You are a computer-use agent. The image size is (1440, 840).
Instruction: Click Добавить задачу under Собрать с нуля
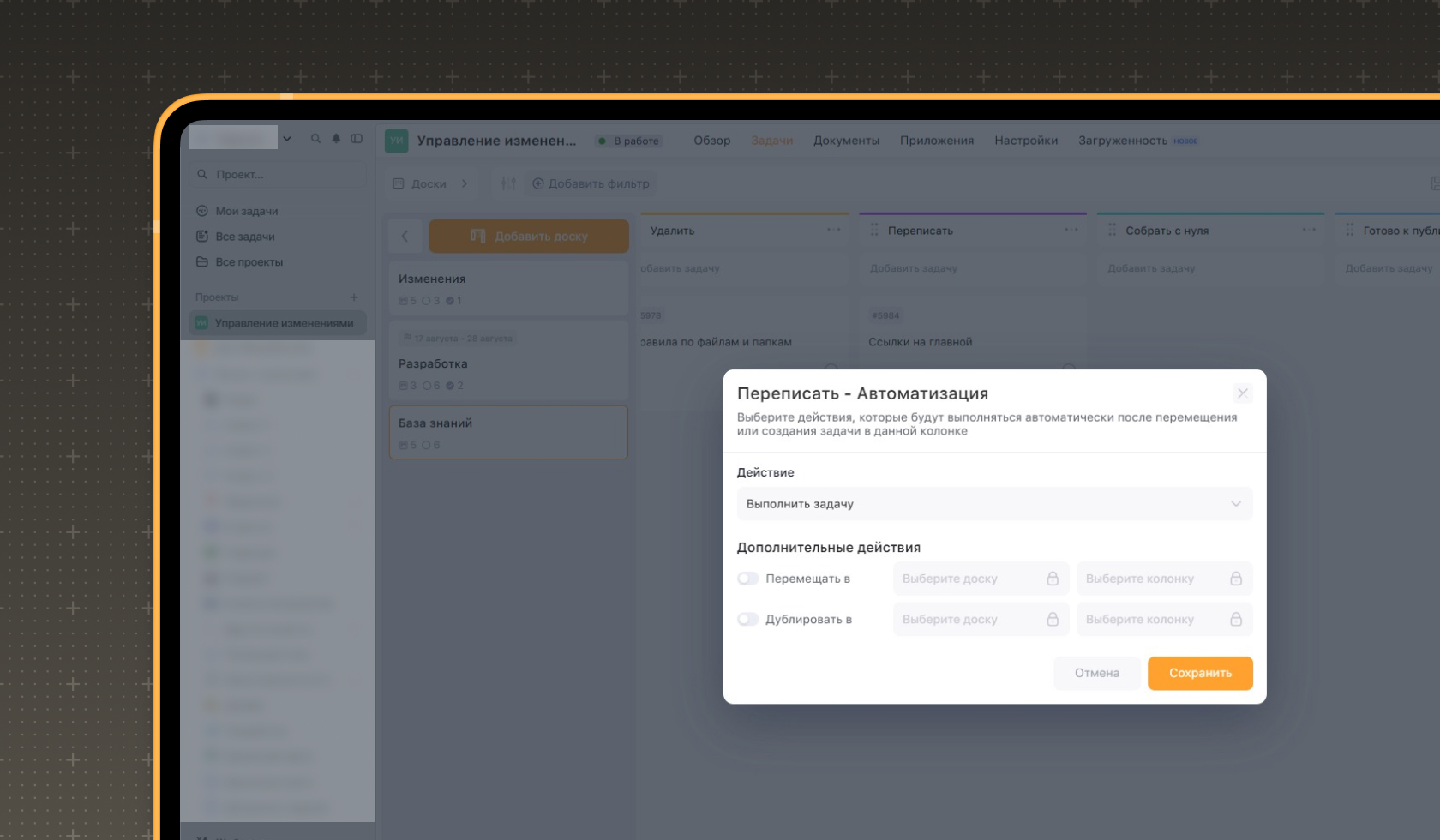1151,268
